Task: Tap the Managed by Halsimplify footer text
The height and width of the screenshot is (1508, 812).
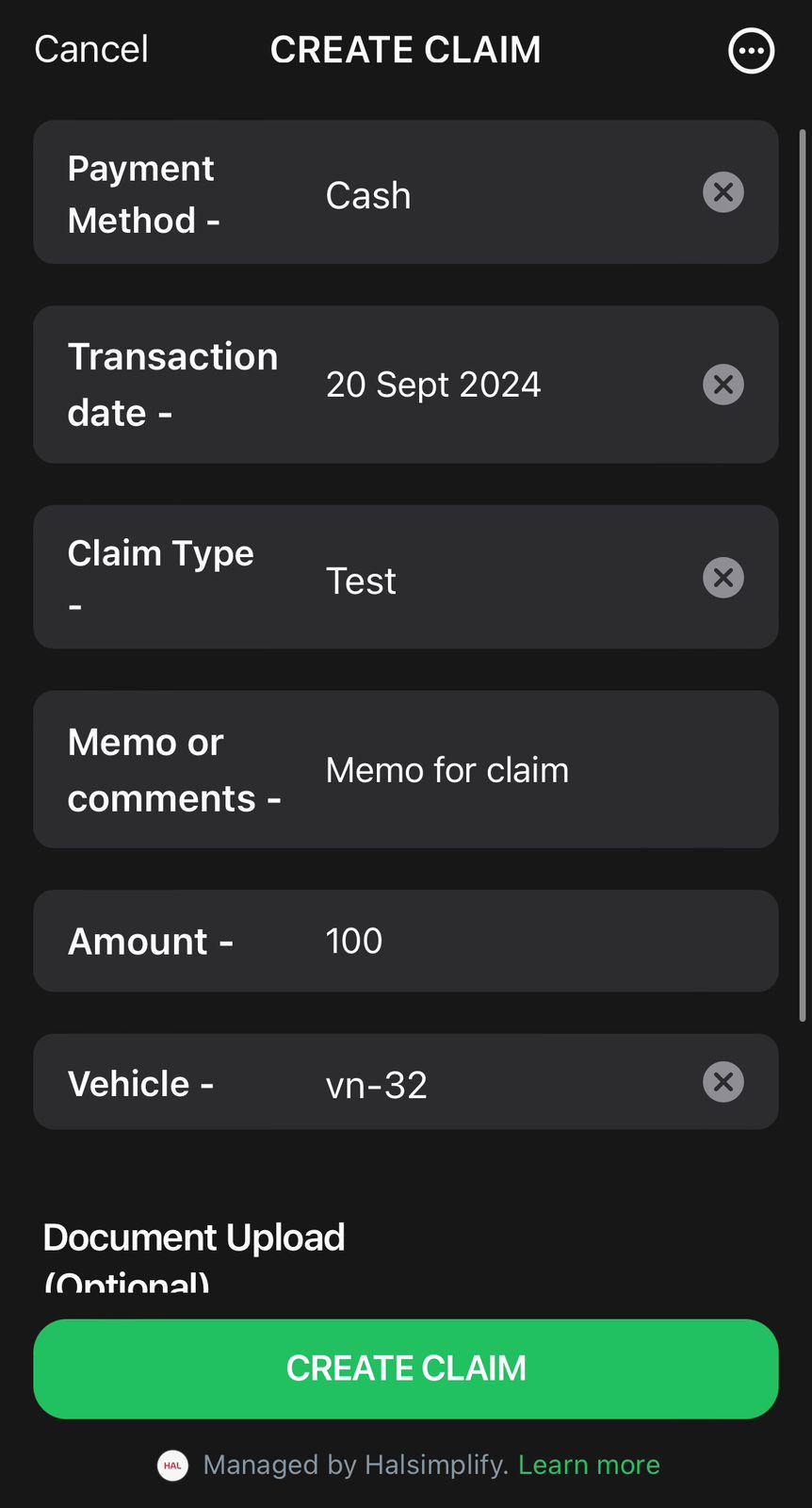Action: coord(355,1465)
